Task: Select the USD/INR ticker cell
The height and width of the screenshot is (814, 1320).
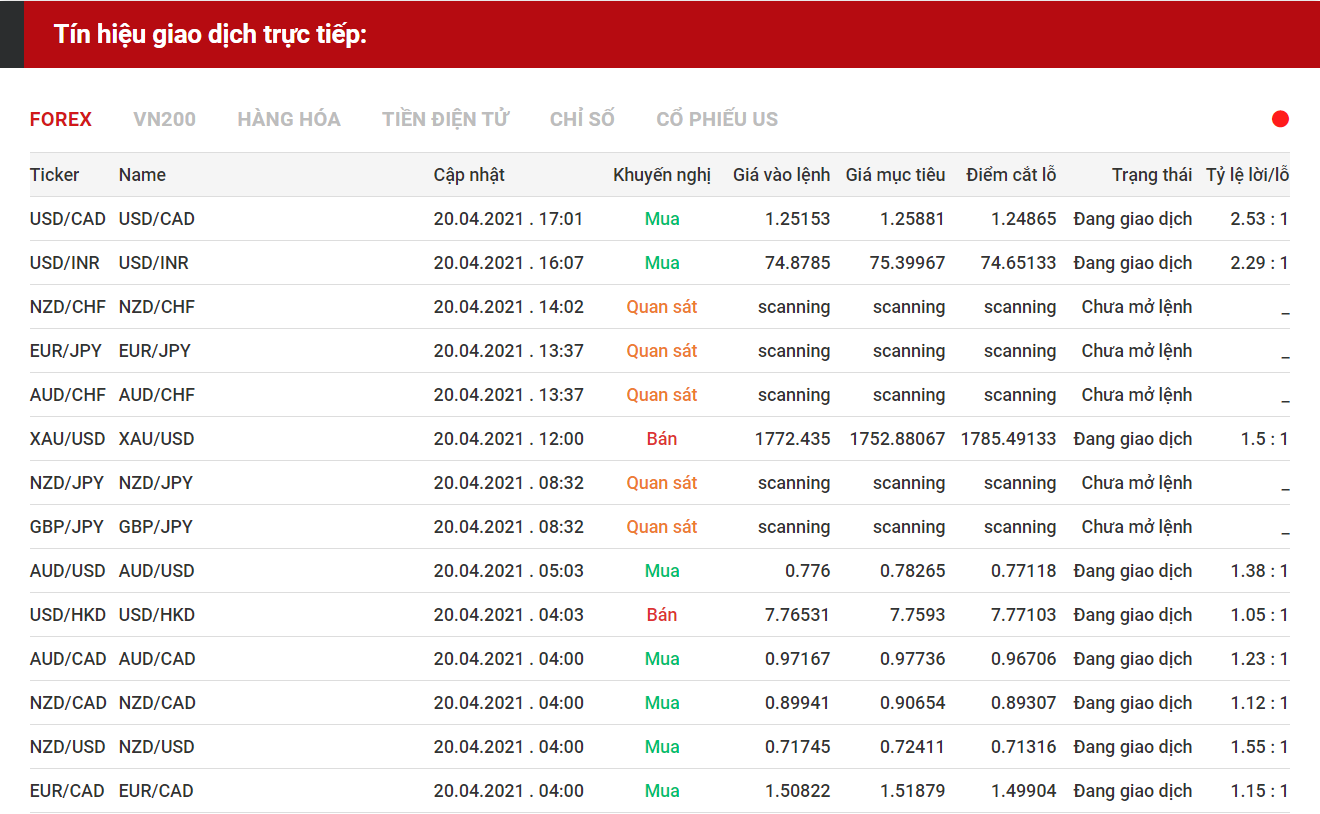Action: (x=65, y=263)
